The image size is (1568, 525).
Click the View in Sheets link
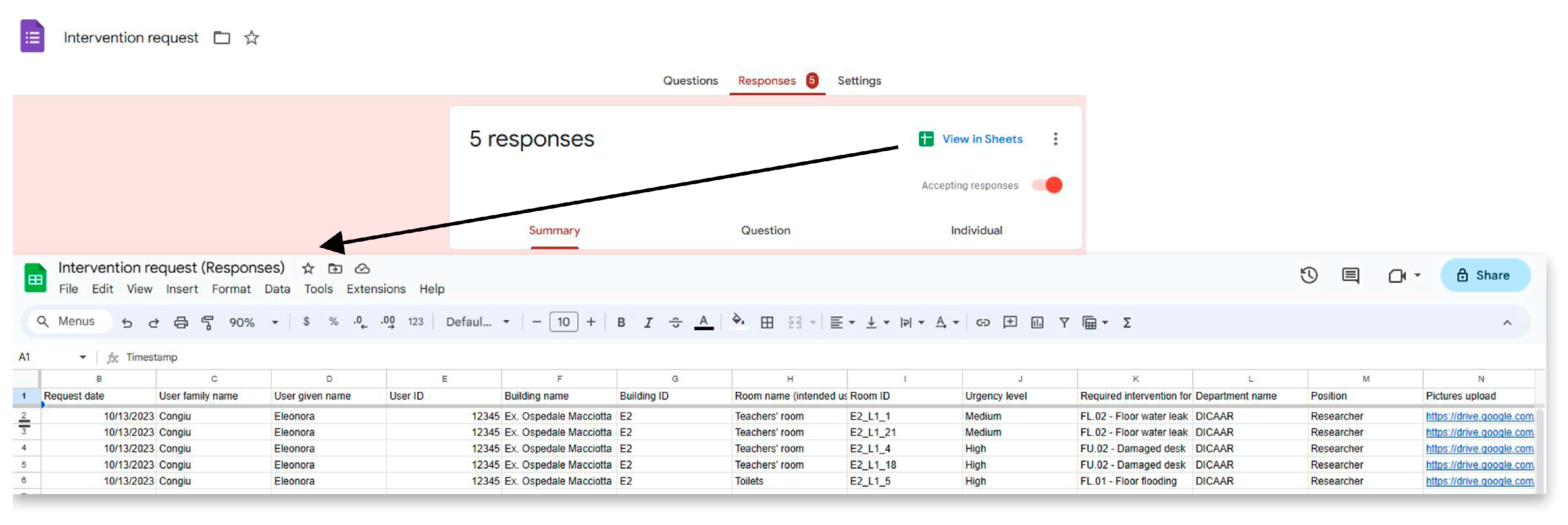coord(982,139)
